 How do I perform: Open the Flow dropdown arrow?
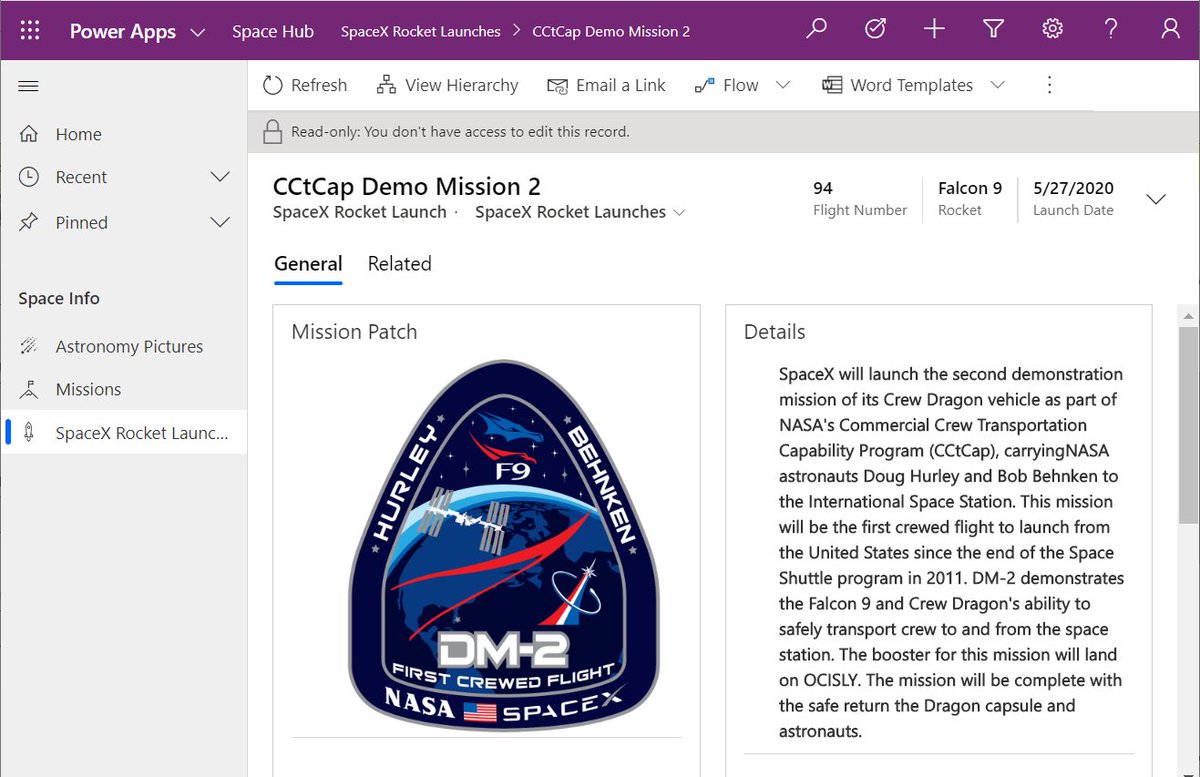[783, 85]
